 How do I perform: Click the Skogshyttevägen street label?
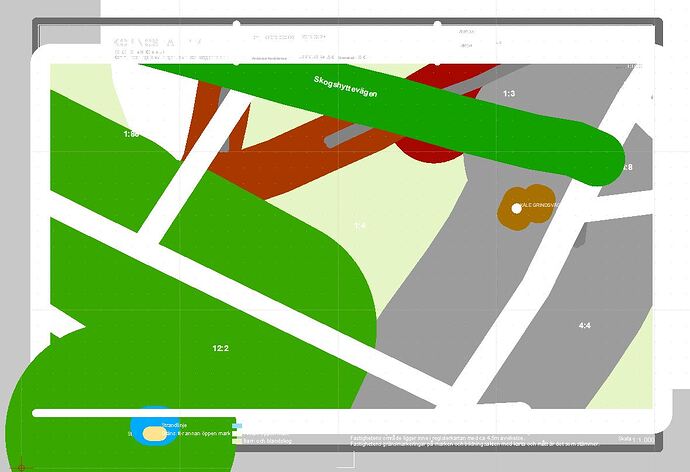(x=345, y=87)
